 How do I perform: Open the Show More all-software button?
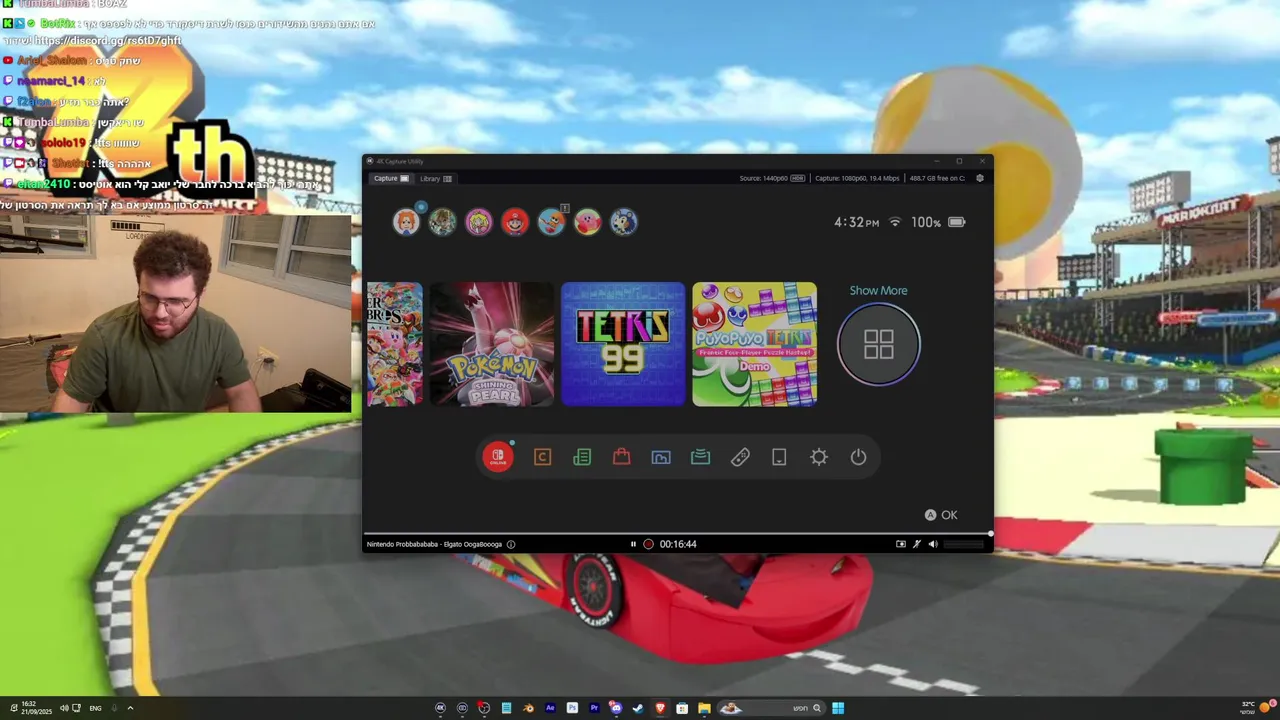(878, 344)
